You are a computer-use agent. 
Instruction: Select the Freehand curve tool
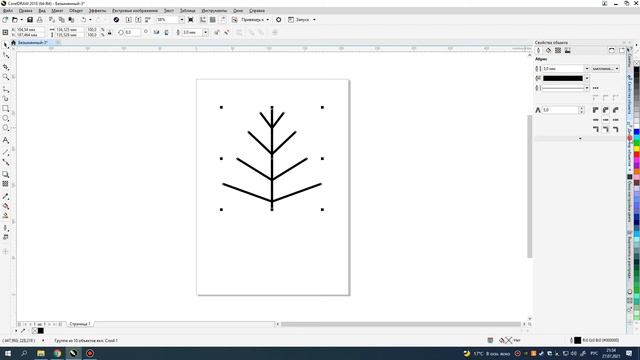(6, 89)
